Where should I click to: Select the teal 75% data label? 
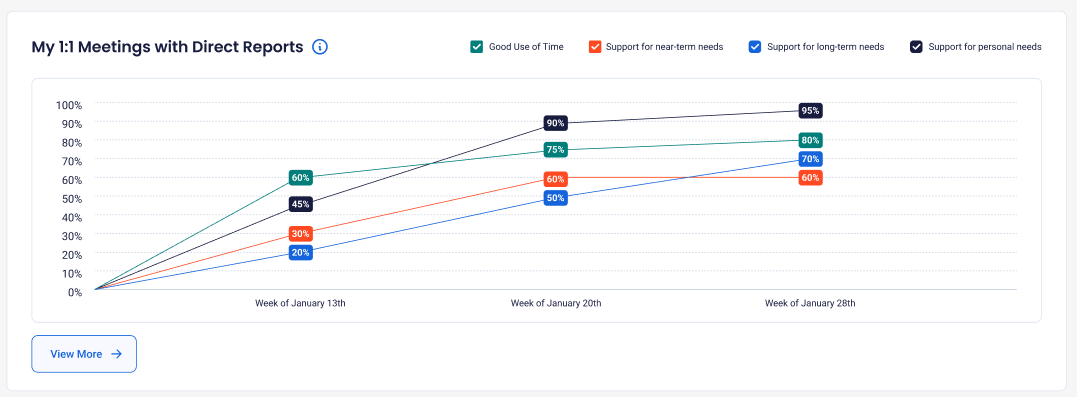pyautogui.click(x=555, y=149)
